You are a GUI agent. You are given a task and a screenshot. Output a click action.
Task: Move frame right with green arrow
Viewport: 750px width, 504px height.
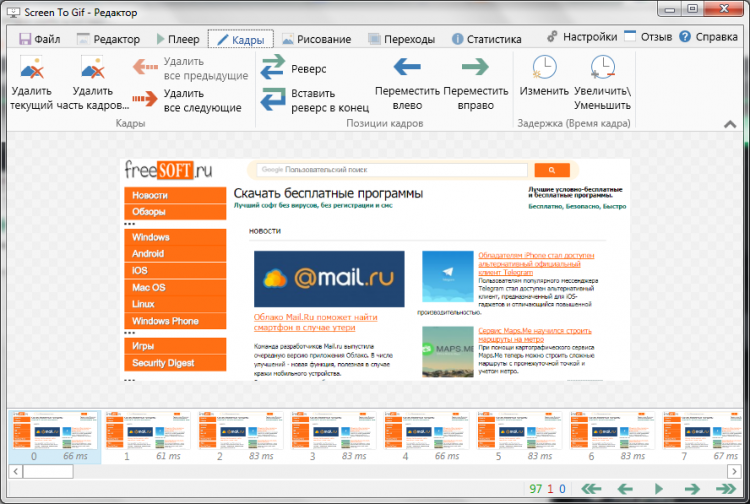475,67
